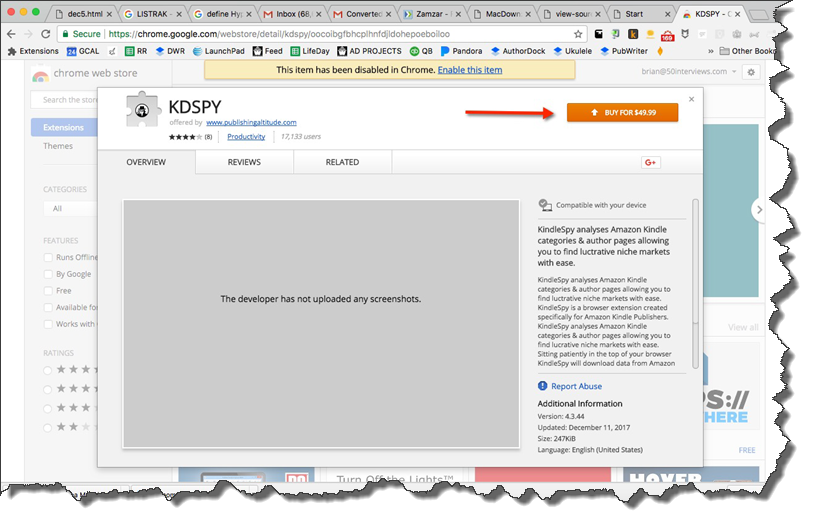Close the KDSPY detail dialog

(691, 99)
